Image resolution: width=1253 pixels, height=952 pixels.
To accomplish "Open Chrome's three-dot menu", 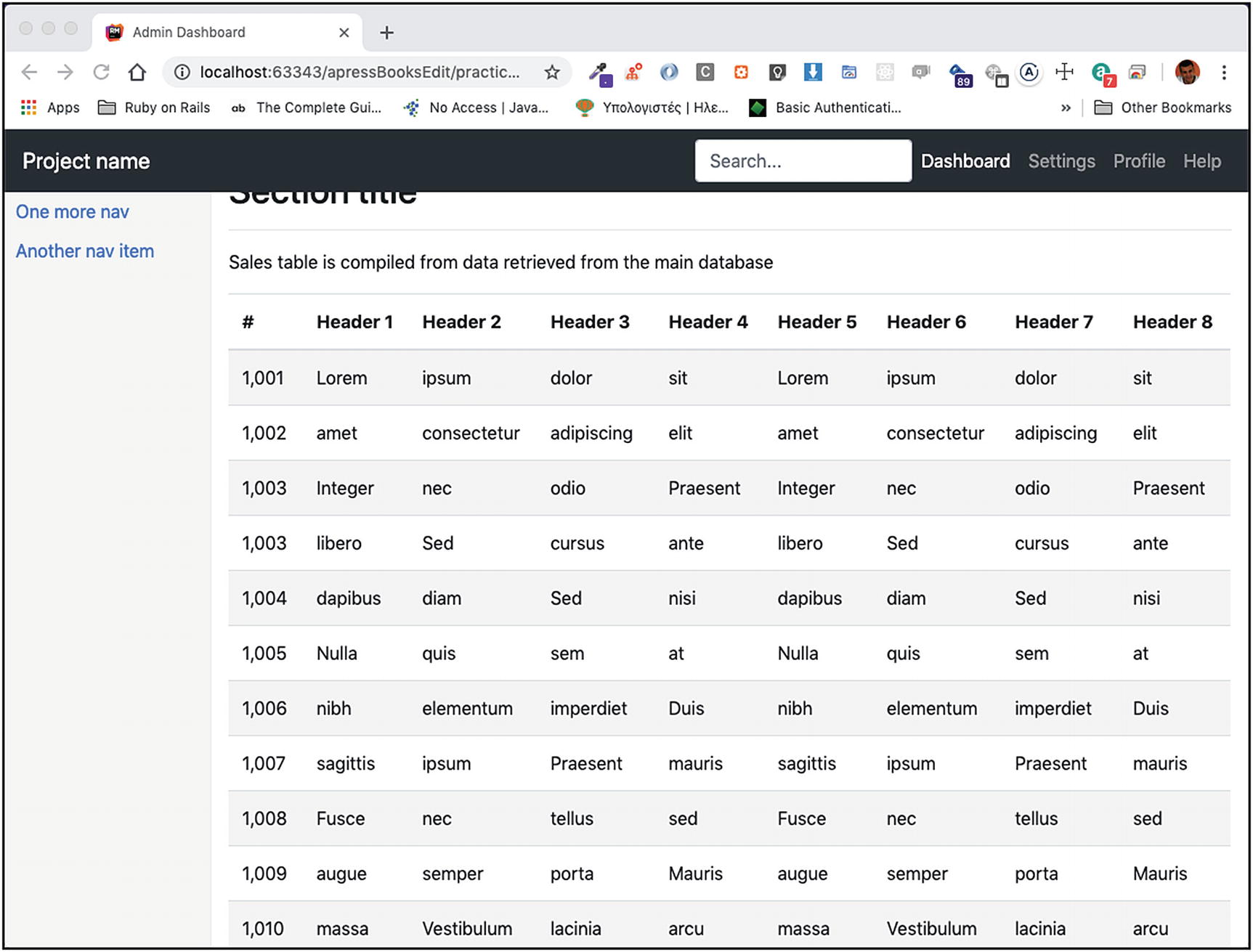I will [1224, 72].
